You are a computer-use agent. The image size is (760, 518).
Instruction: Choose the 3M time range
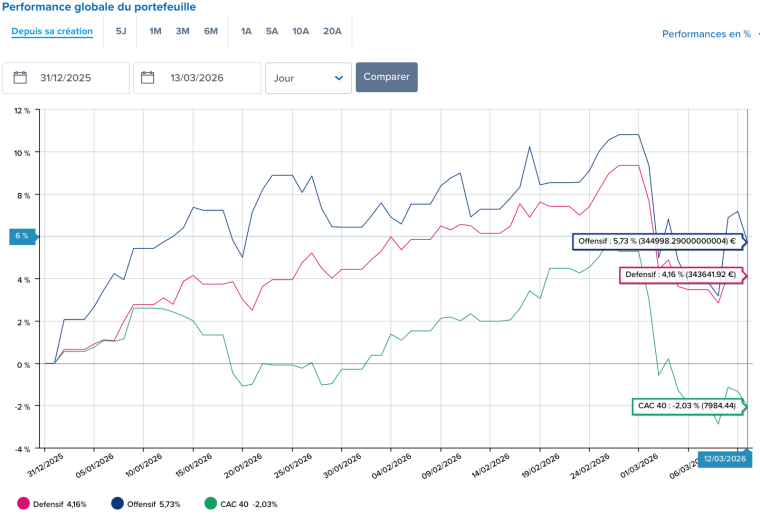coord(182,31)
